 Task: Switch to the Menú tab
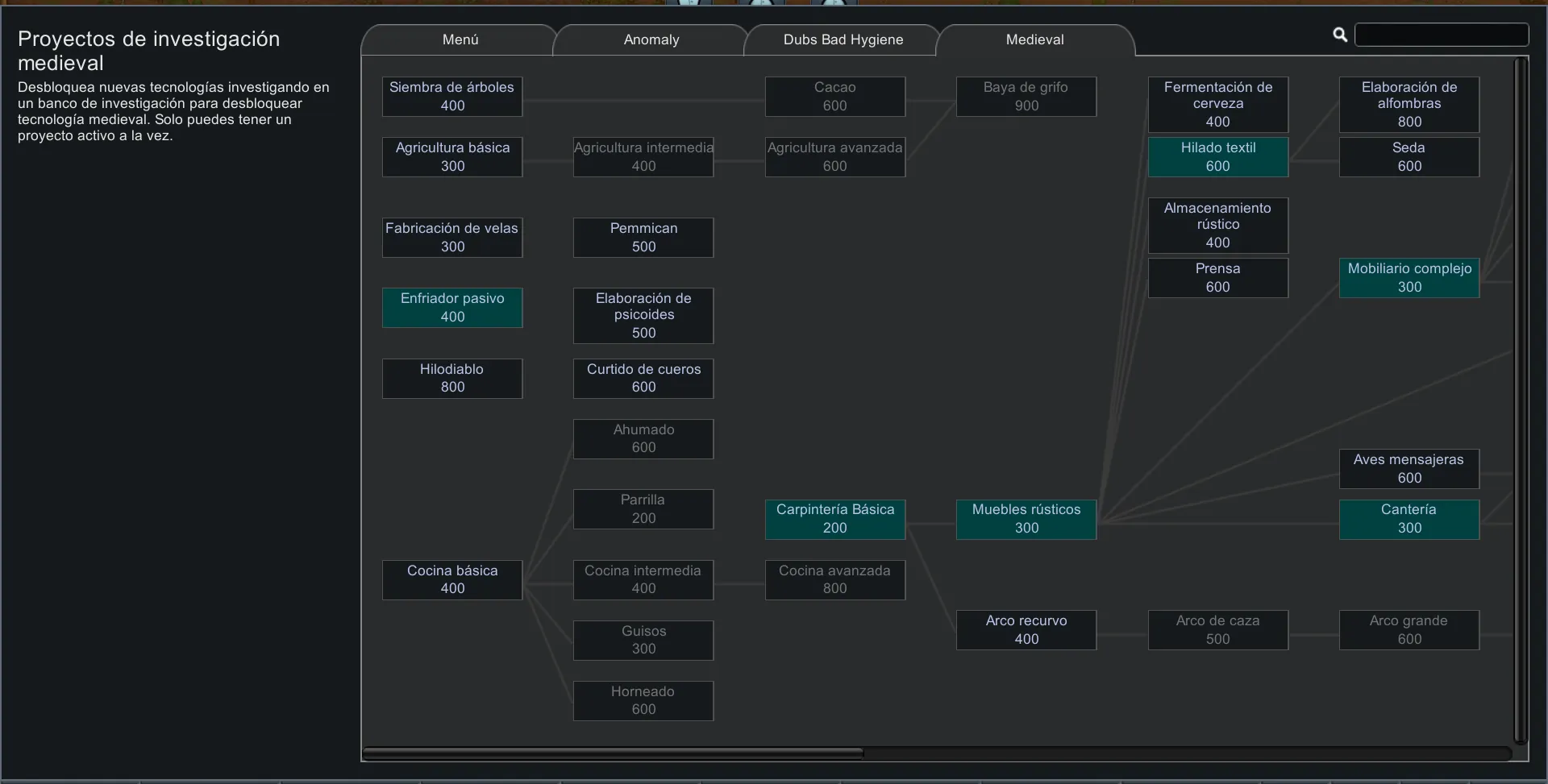(x=460, y=39)
